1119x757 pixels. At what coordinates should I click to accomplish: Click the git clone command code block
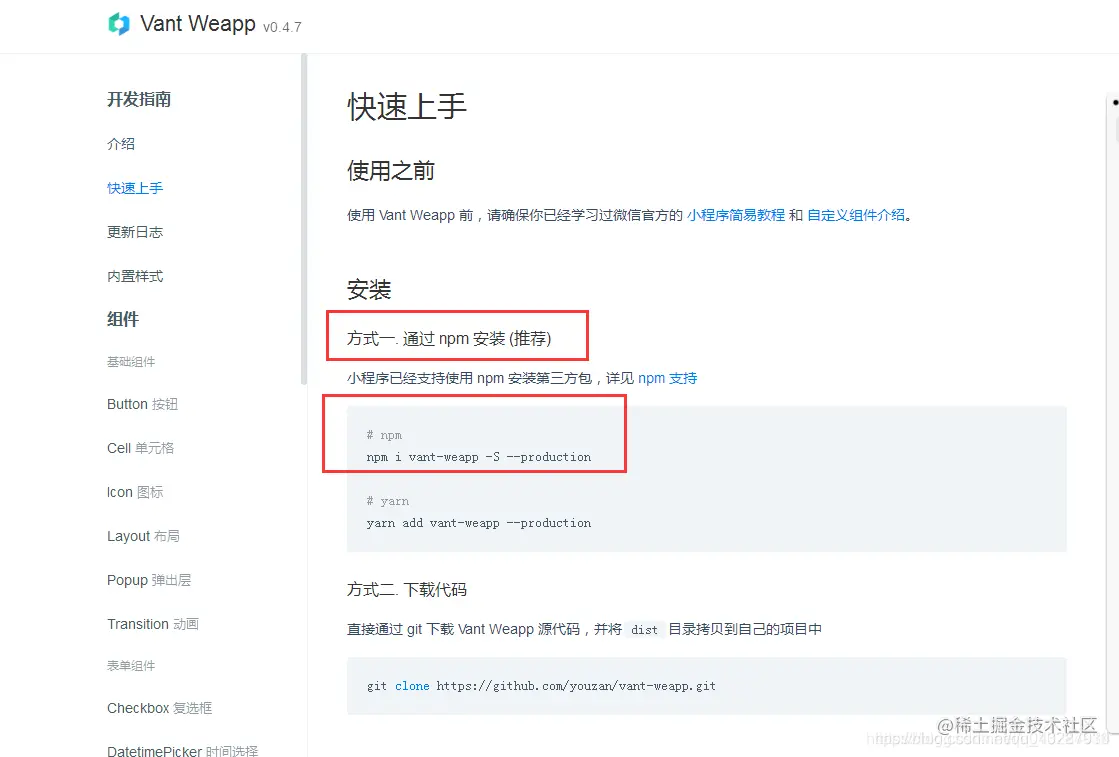pyautogui.click(x=707, y=686)
